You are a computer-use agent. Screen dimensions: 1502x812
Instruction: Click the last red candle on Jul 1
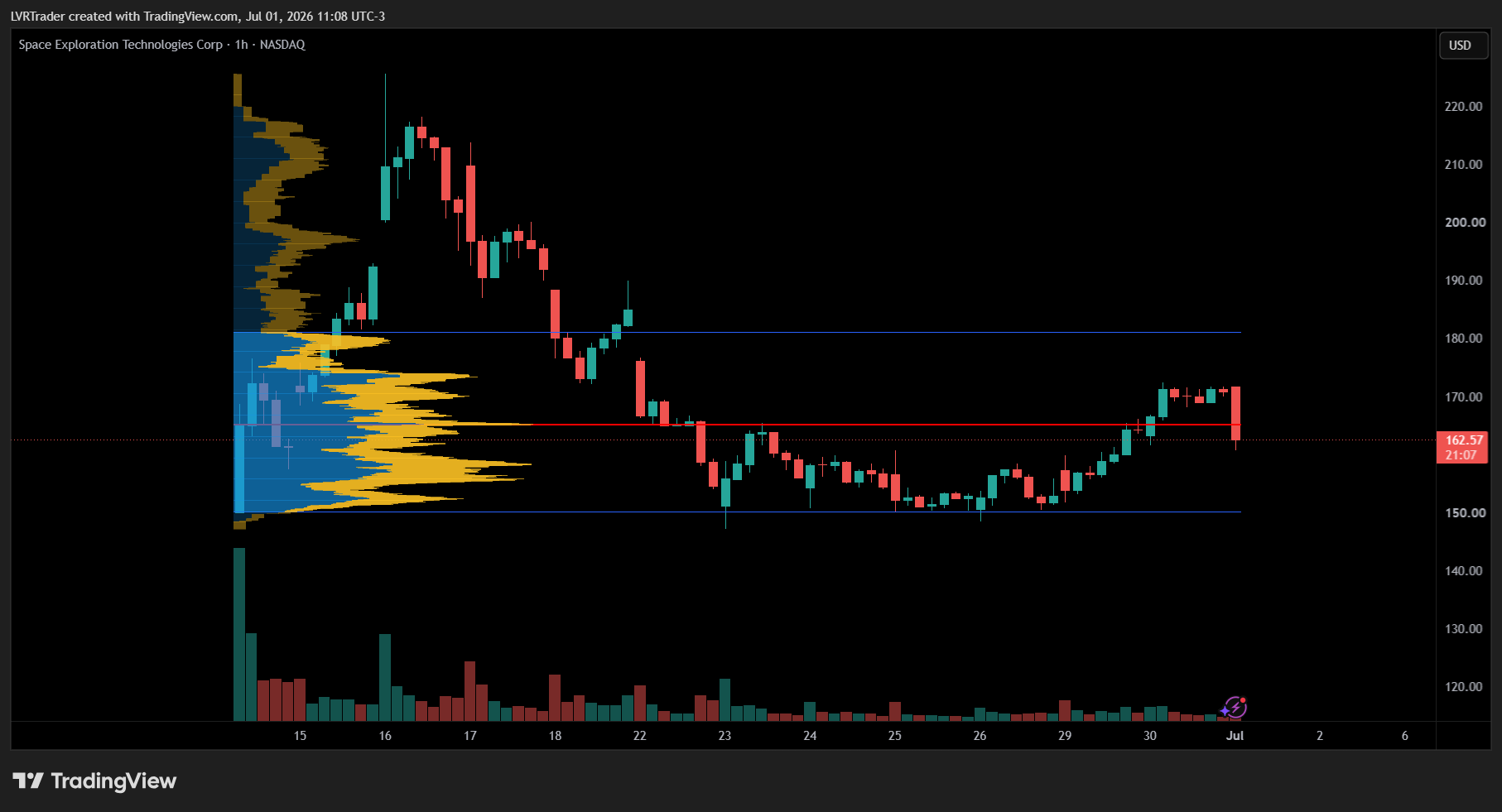pyautogui.click(x=1235, y=413)
